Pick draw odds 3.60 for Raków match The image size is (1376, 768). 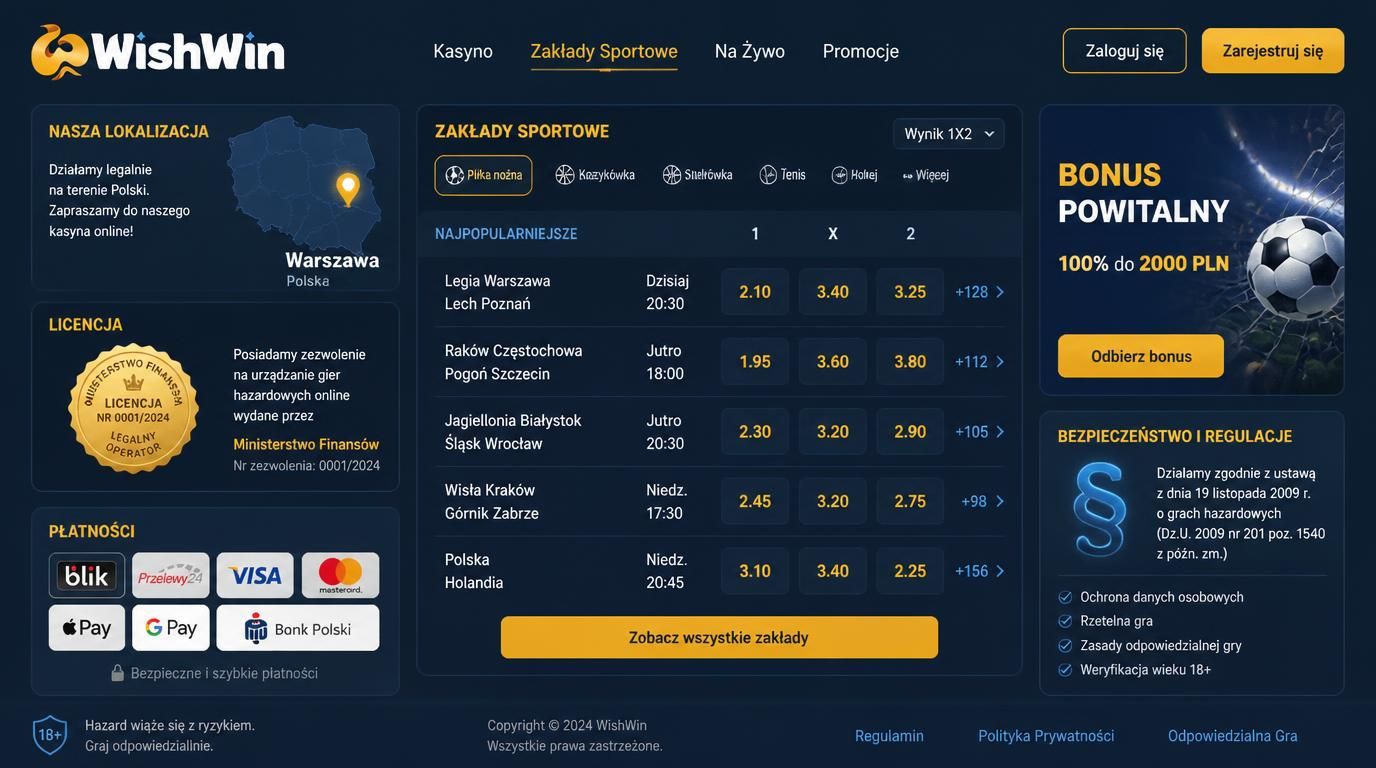[x=833, y=362]
